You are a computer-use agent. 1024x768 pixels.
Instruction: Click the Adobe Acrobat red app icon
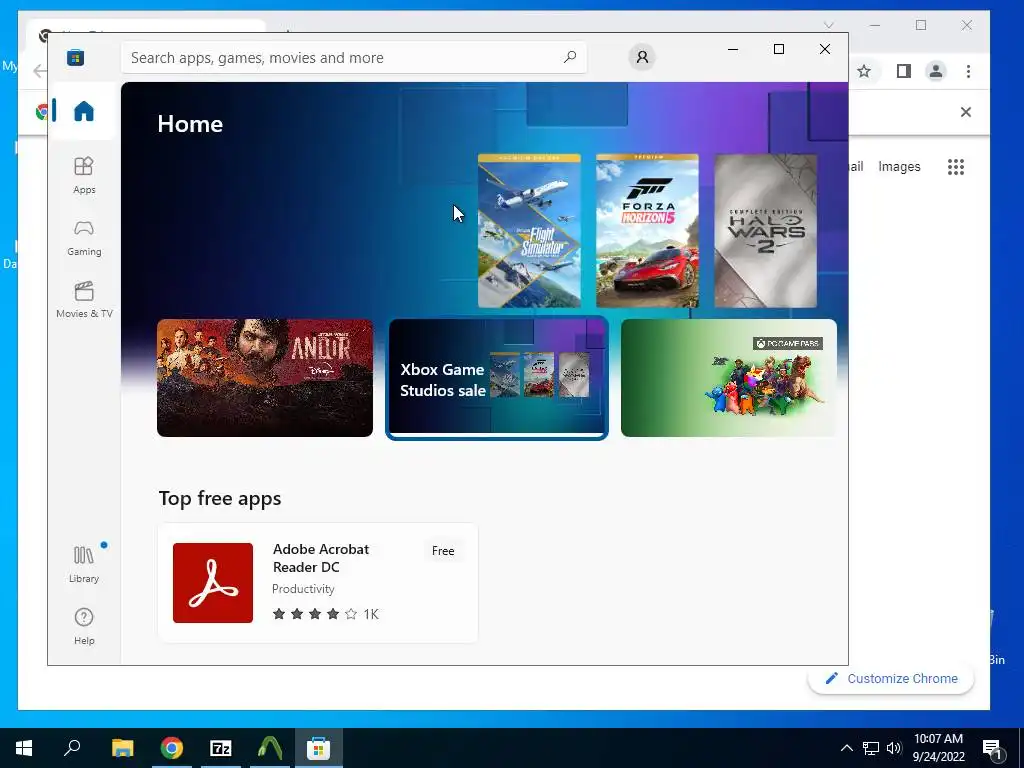[213, 583]
